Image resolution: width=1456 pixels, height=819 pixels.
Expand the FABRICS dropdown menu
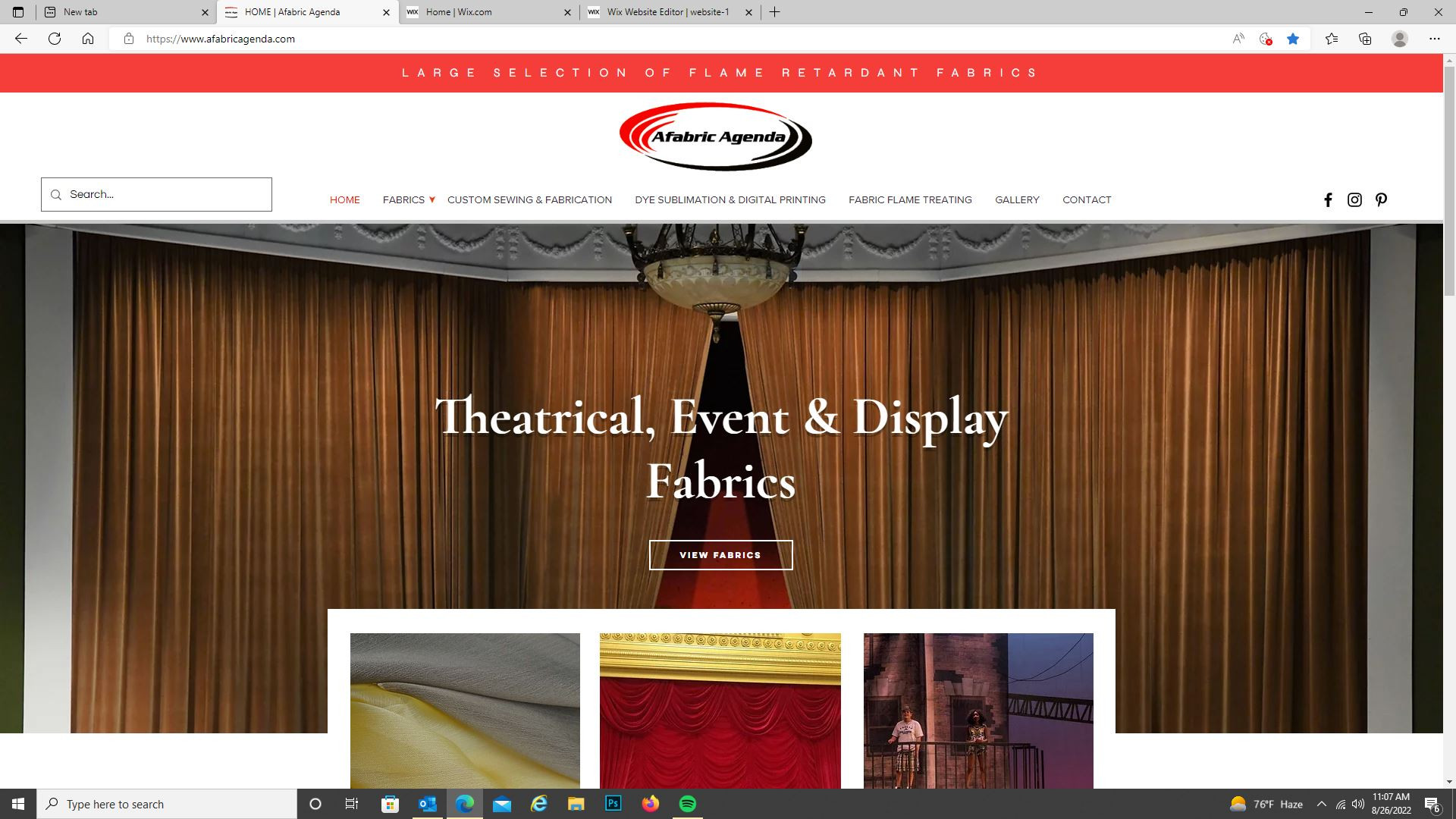point(409,199)
